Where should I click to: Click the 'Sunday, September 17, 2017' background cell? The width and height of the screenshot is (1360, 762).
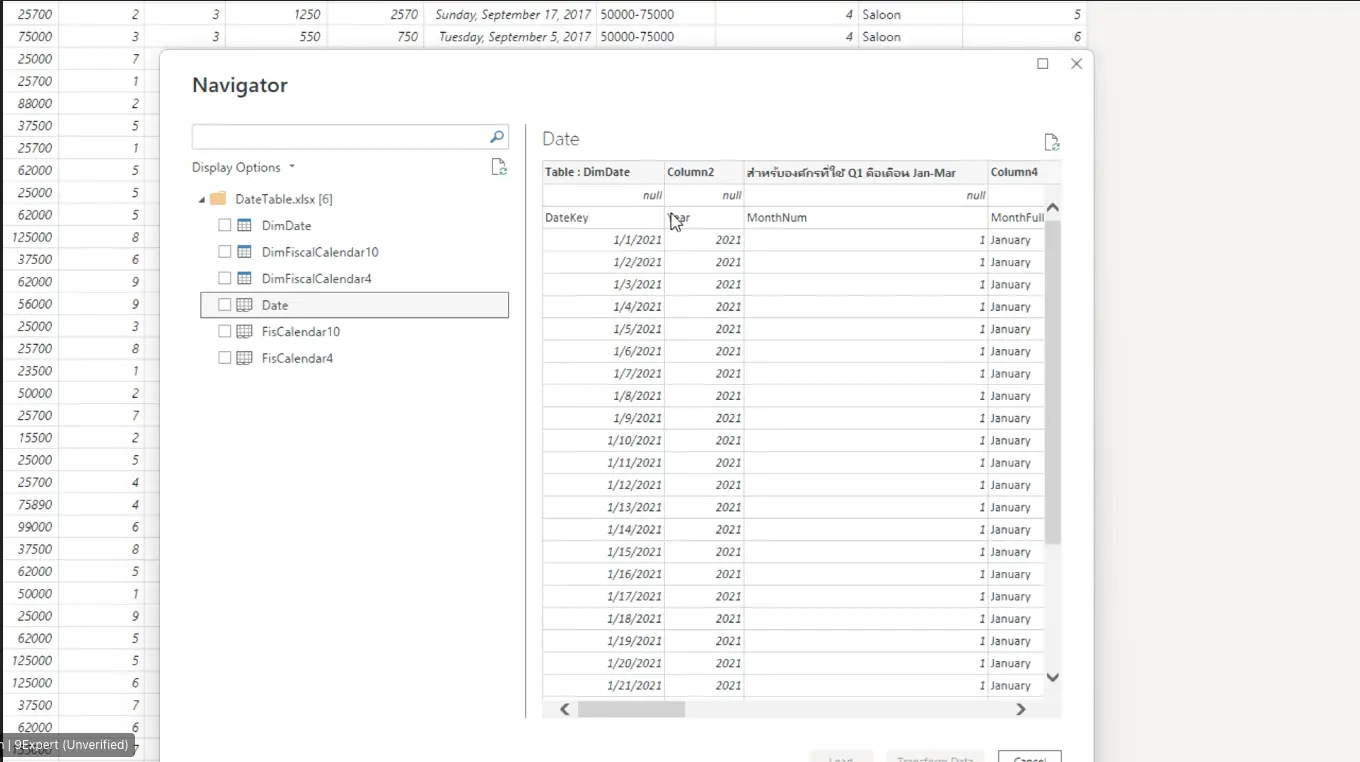click(x=510, y=15)
